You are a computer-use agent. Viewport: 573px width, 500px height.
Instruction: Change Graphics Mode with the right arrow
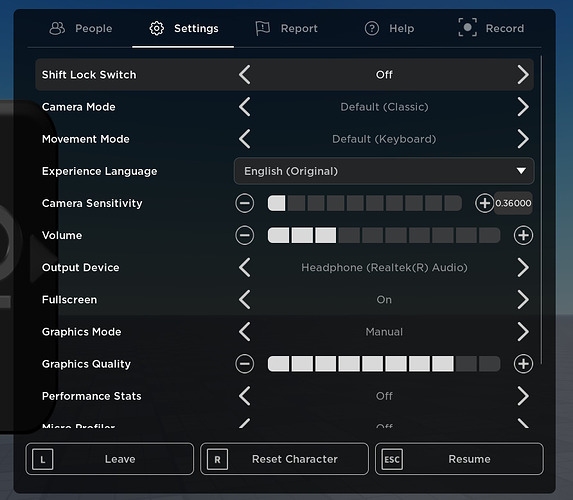coord(523,332)
